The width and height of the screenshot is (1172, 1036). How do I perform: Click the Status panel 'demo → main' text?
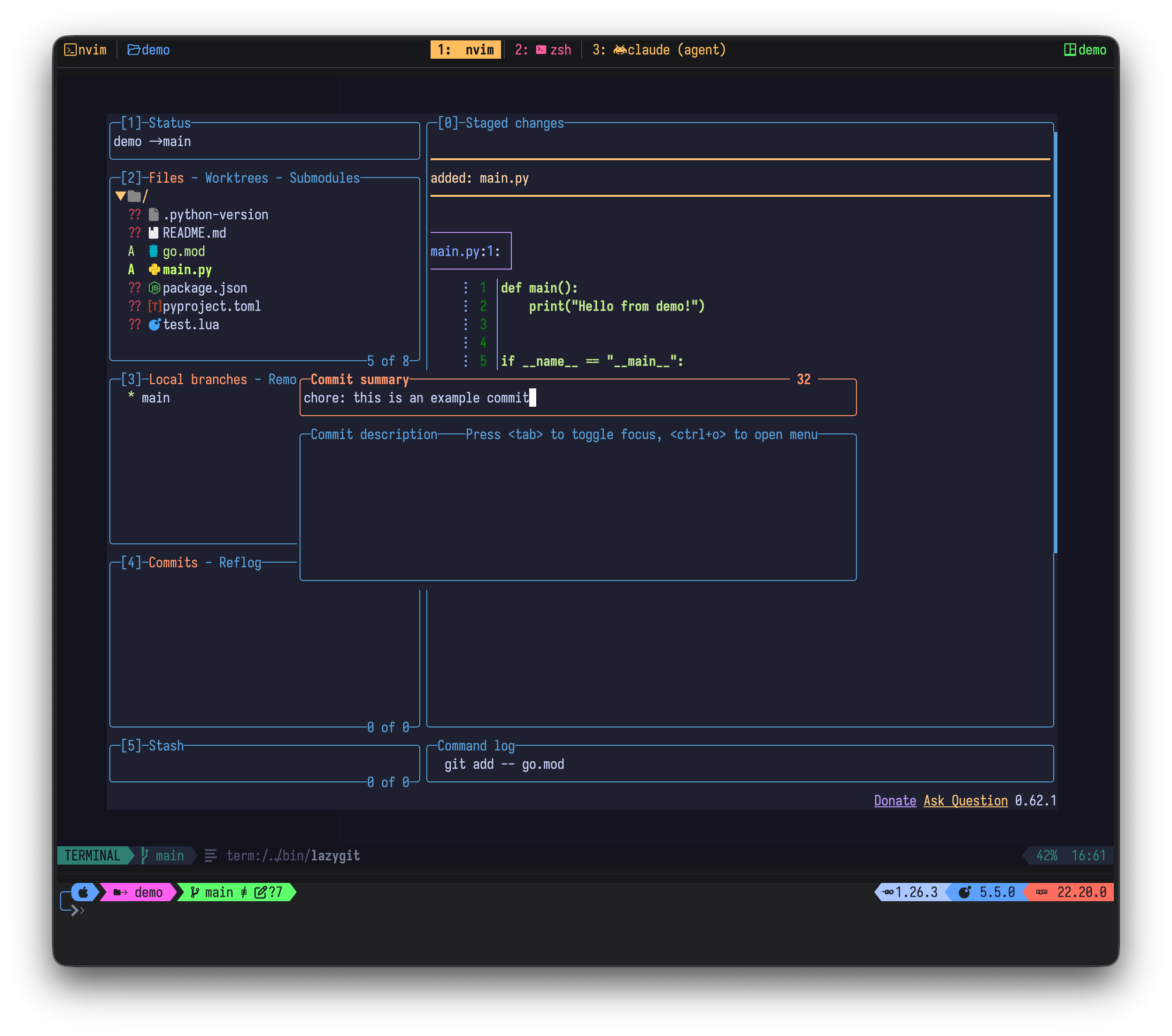pos(152,142)
